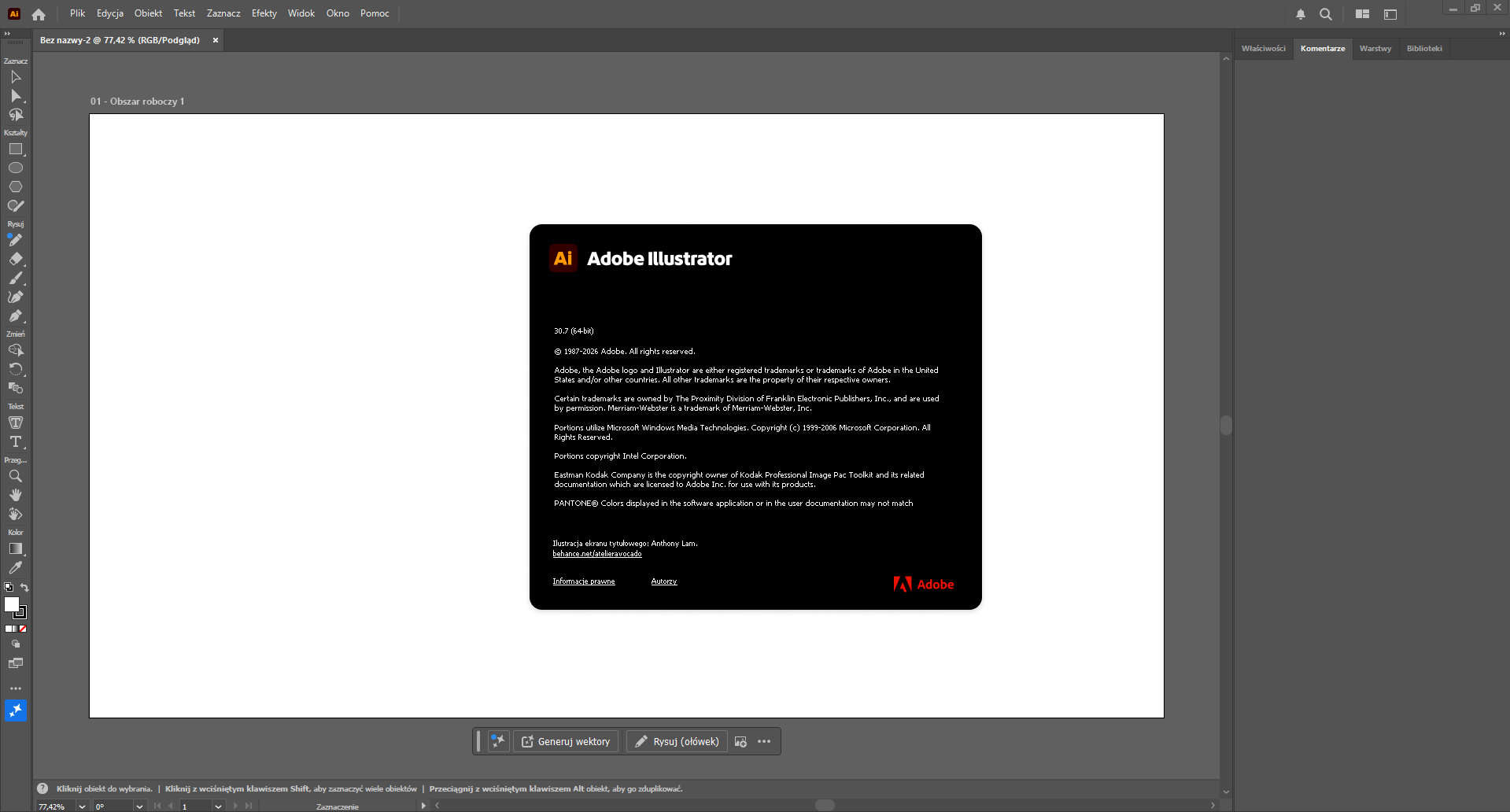Click the add-image icon in contextual bar
Screen dimensions: 1510x812
click(740, 741)
